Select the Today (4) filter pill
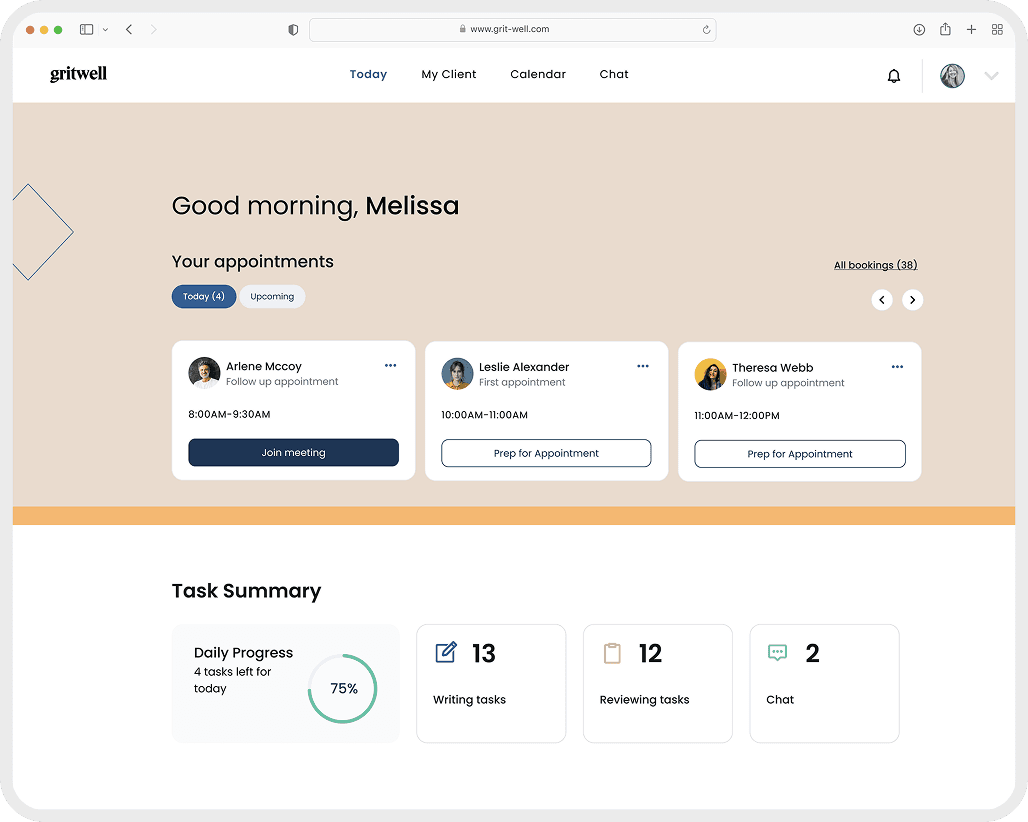The height and width of the screenshot is (822, 1028). pyautogui.click(x=204, y=296)
